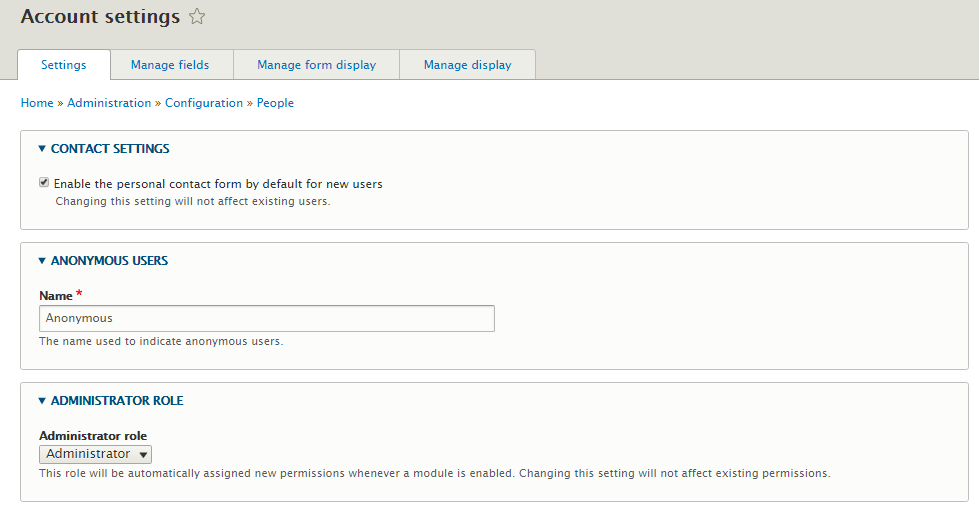Click the 'Changing this setting will not affect existing users.' text
The width and height of the screenshot is (979, 510).
[193, 202]
